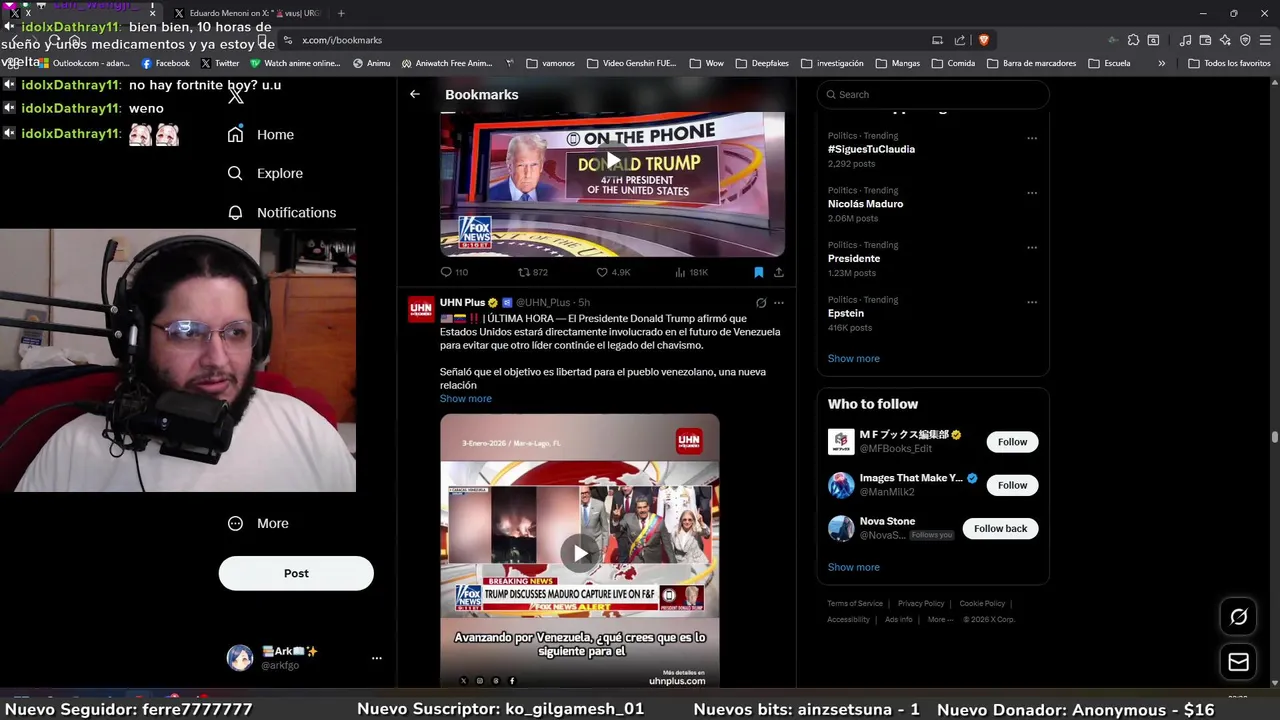Image resolution: width=1280 pixels, height=720 pixels.
Task: Open Brave Wallet toolbar icon
Action: pyautogui.click(x=1205, y=40)
